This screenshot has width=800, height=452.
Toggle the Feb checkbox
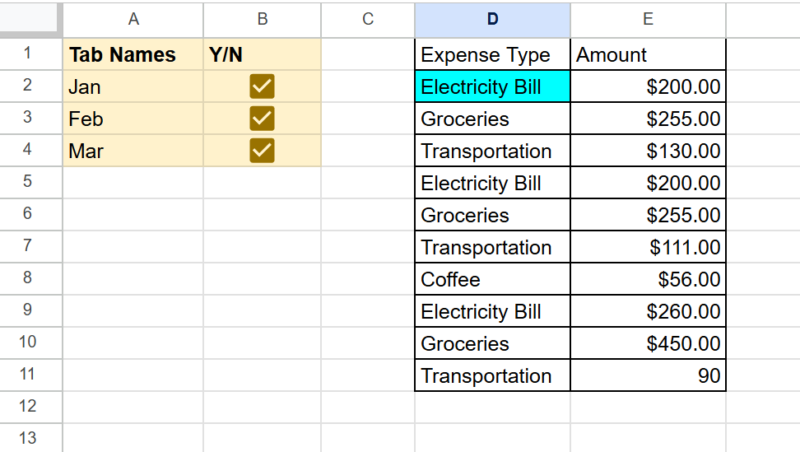click(x=262, y=119)
